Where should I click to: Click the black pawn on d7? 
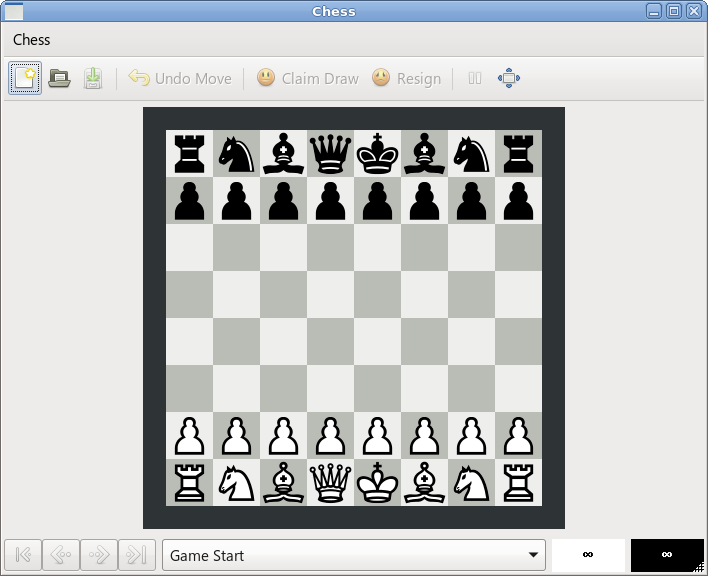click(331, 200)
